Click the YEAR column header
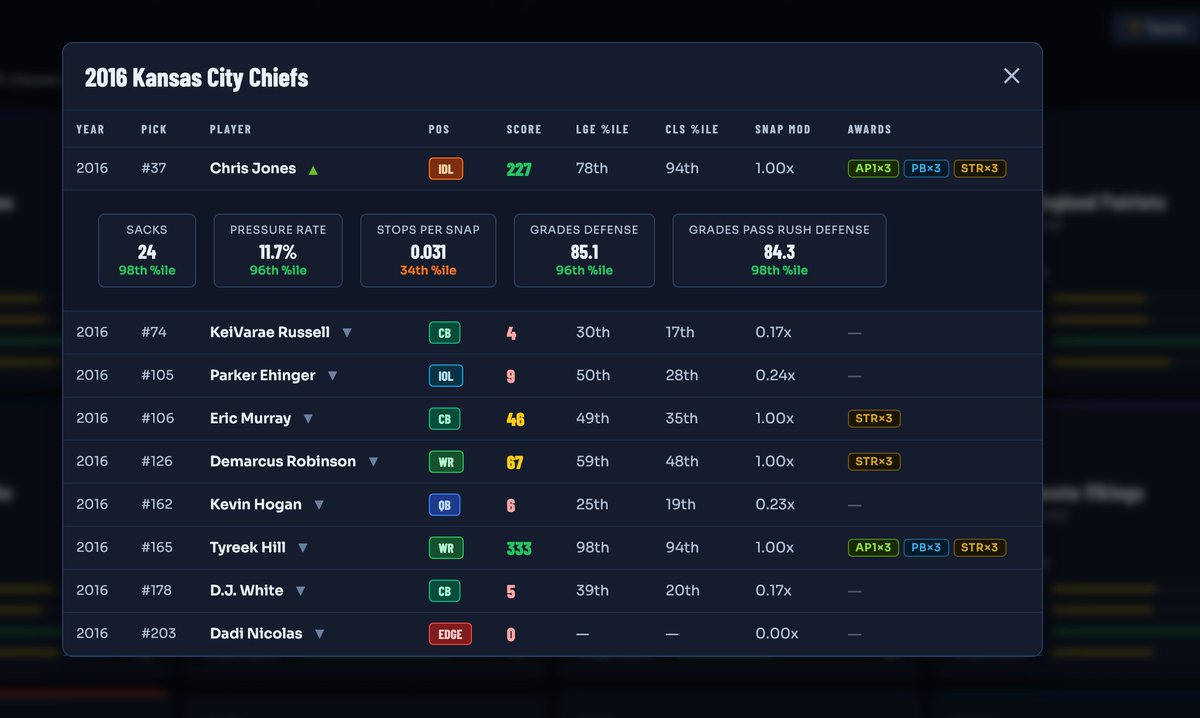Screen dimensions: 1200x718 (x=90, y=129)
